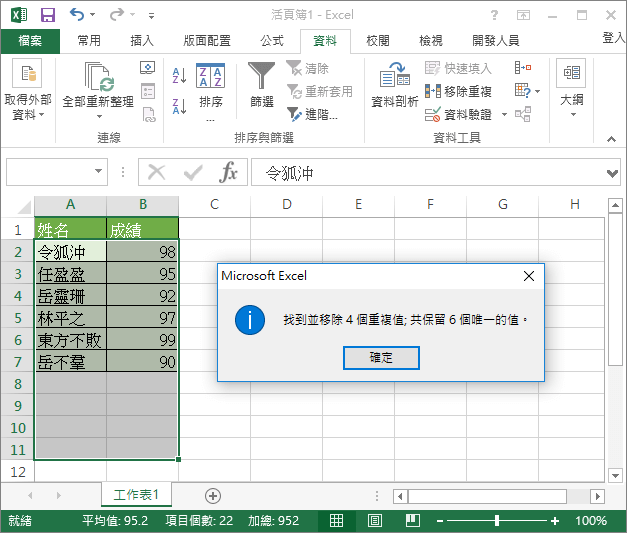Click the zoom slider in status bar

click(499, 521)
